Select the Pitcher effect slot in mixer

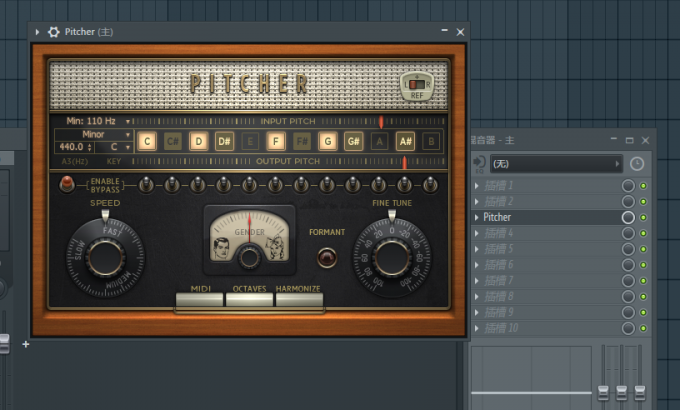click(546, 217)
